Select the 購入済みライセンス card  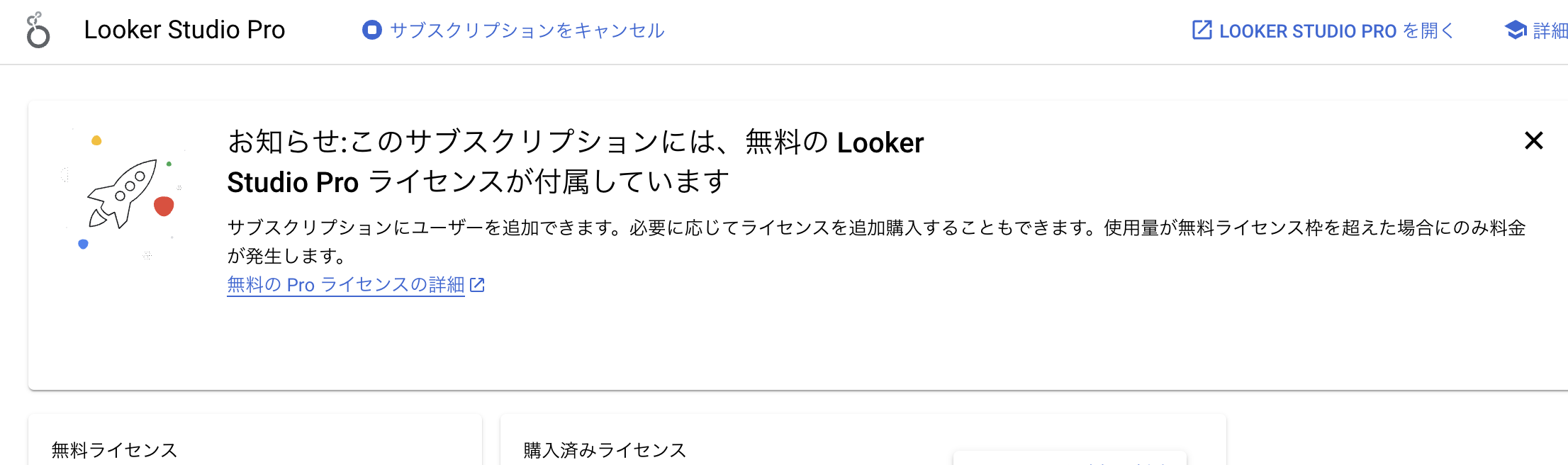point(863,439)
